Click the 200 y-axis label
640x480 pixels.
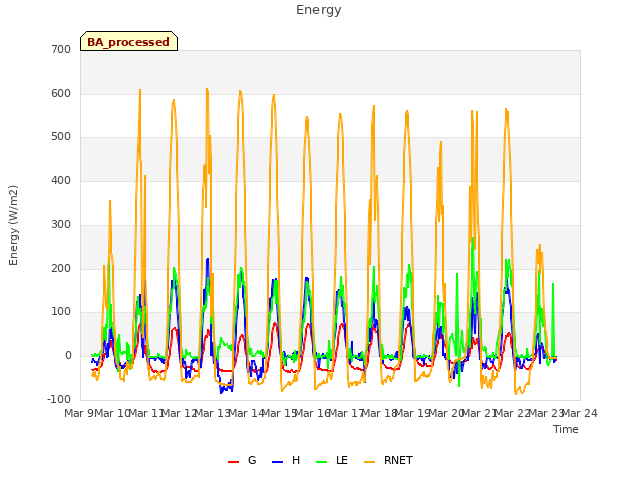point(61,269)
